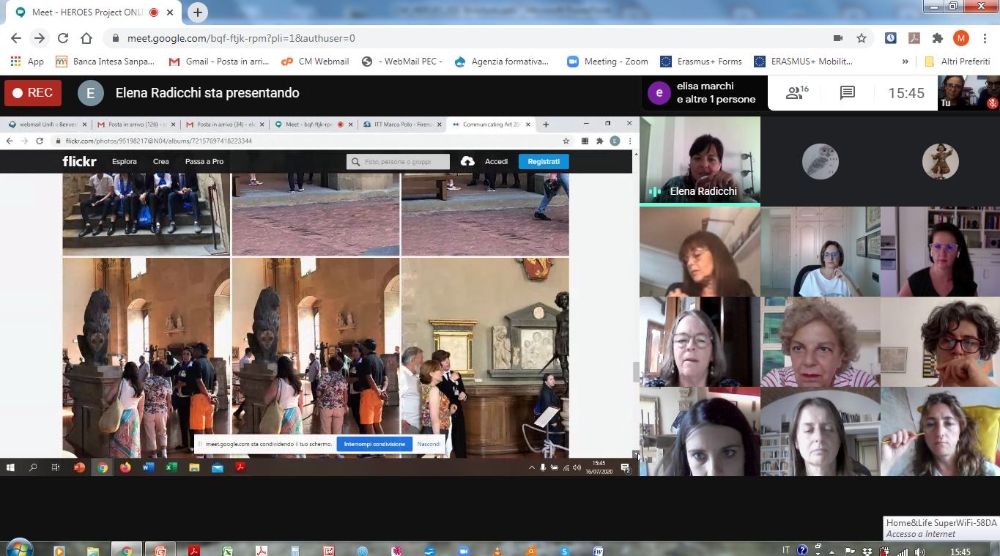Open the Apps shortcut in bookmarks bar
The image size is (1000, 556).
tap(27, 61)
